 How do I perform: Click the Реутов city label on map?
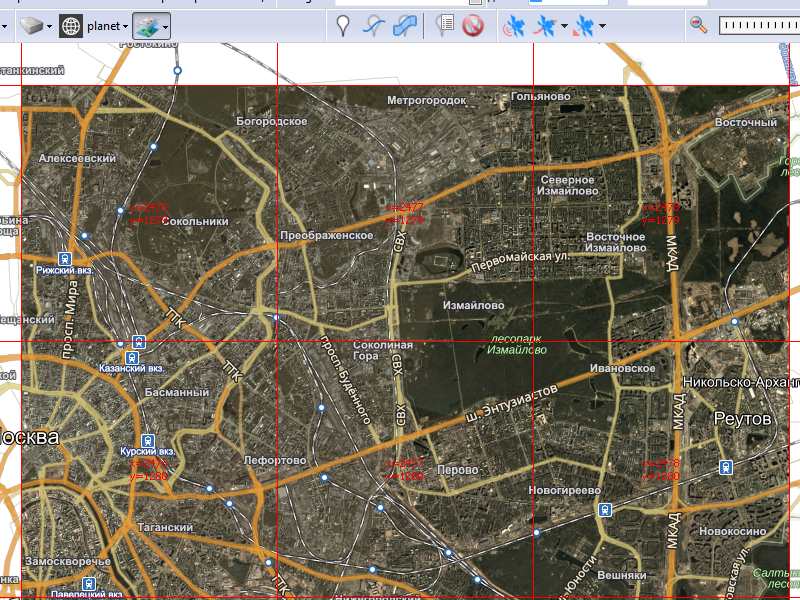coord(741,419)
